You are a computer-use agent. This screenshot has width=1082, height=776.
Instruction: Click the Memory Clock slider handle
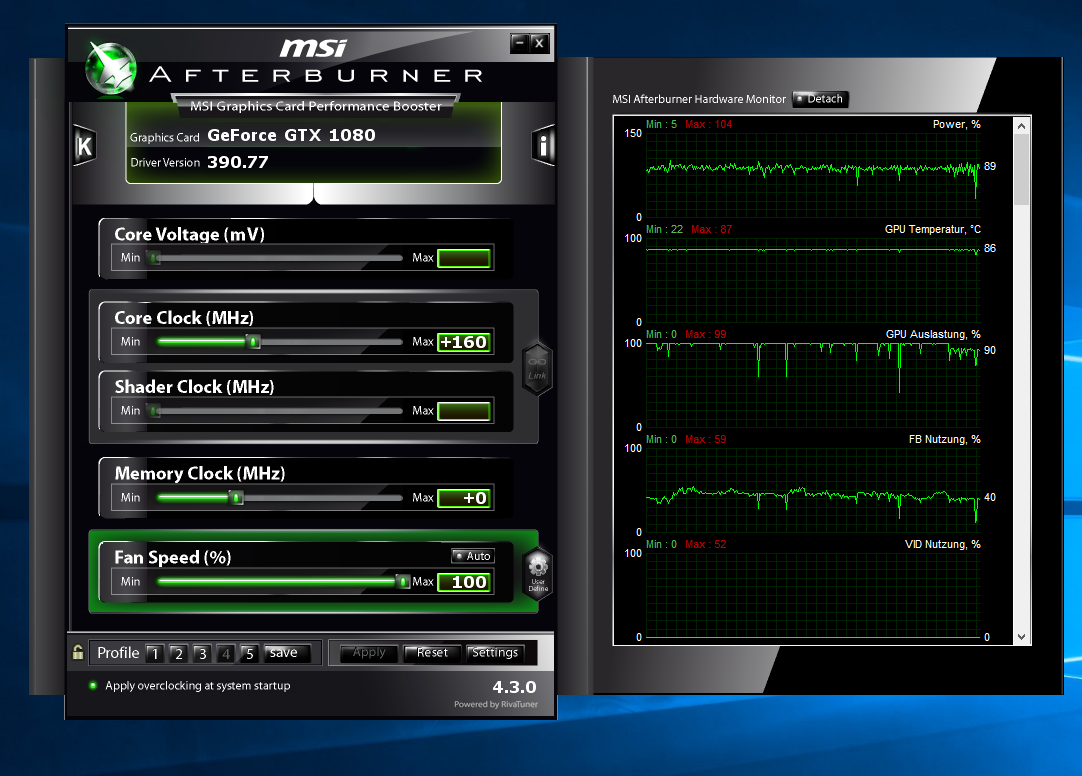pyautogui.click(x=236, y=497)
